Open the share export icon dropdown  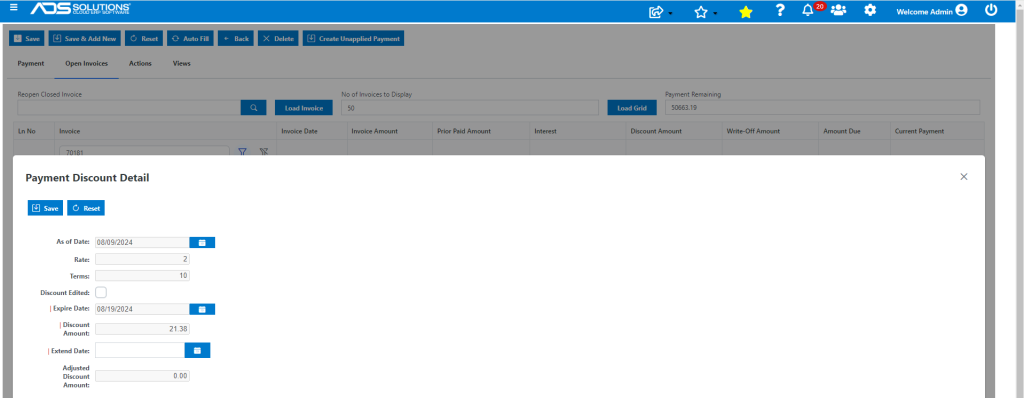pos(660,12)
